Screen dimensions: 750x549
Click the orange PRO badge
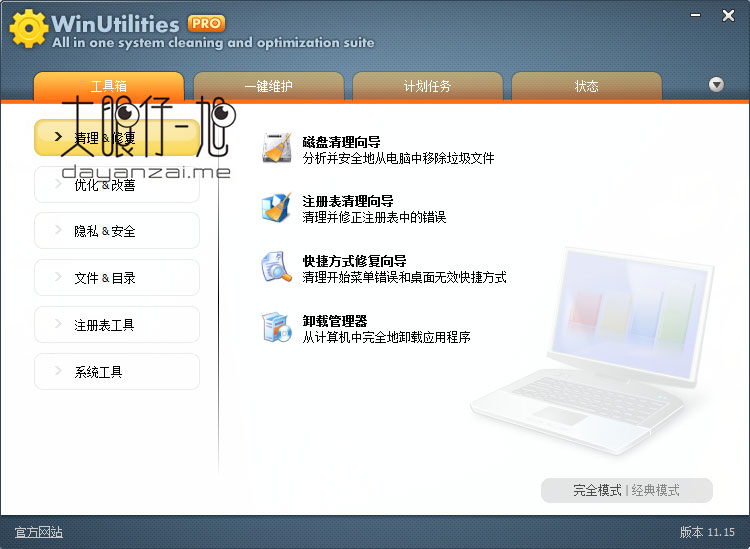coord(206,23)
